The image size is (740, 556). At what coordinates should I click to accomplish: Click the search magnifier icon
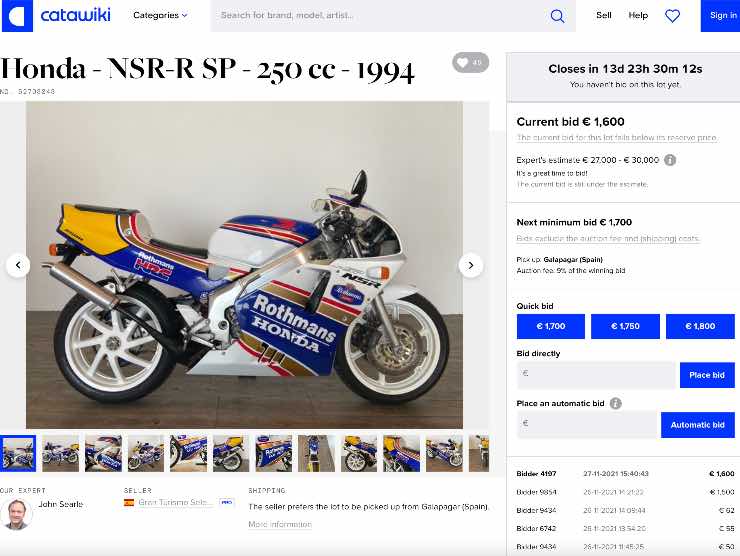click(x=557, y=16)
